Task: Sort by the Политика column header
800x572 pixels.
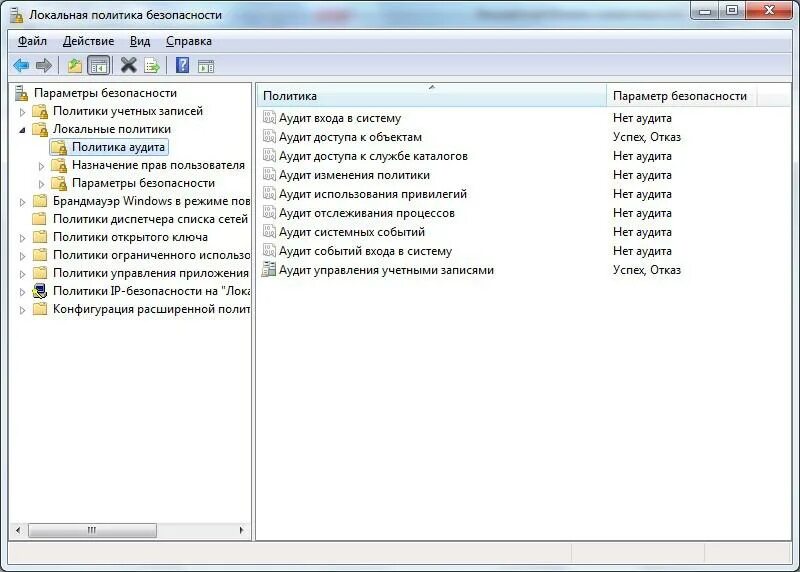Action: coord(432,95)
